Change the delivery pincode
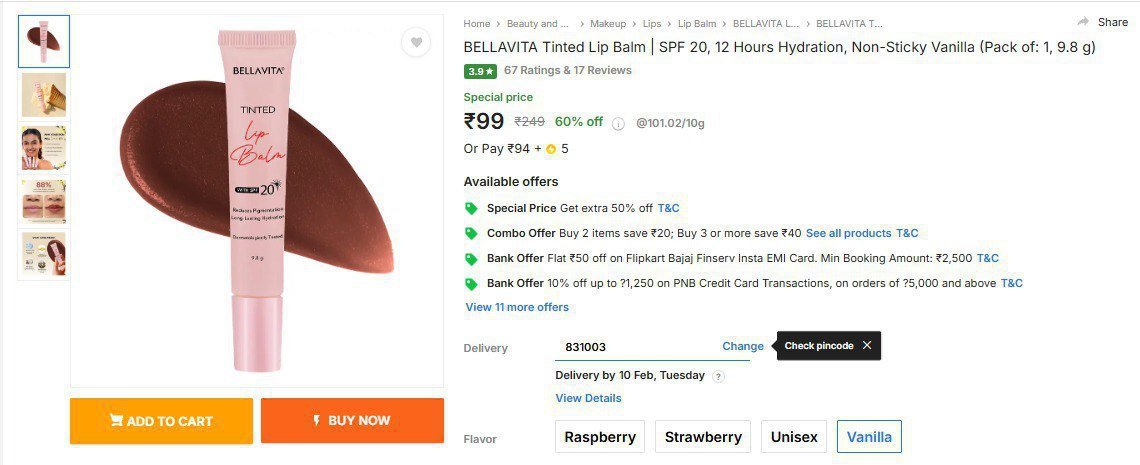 743,346
